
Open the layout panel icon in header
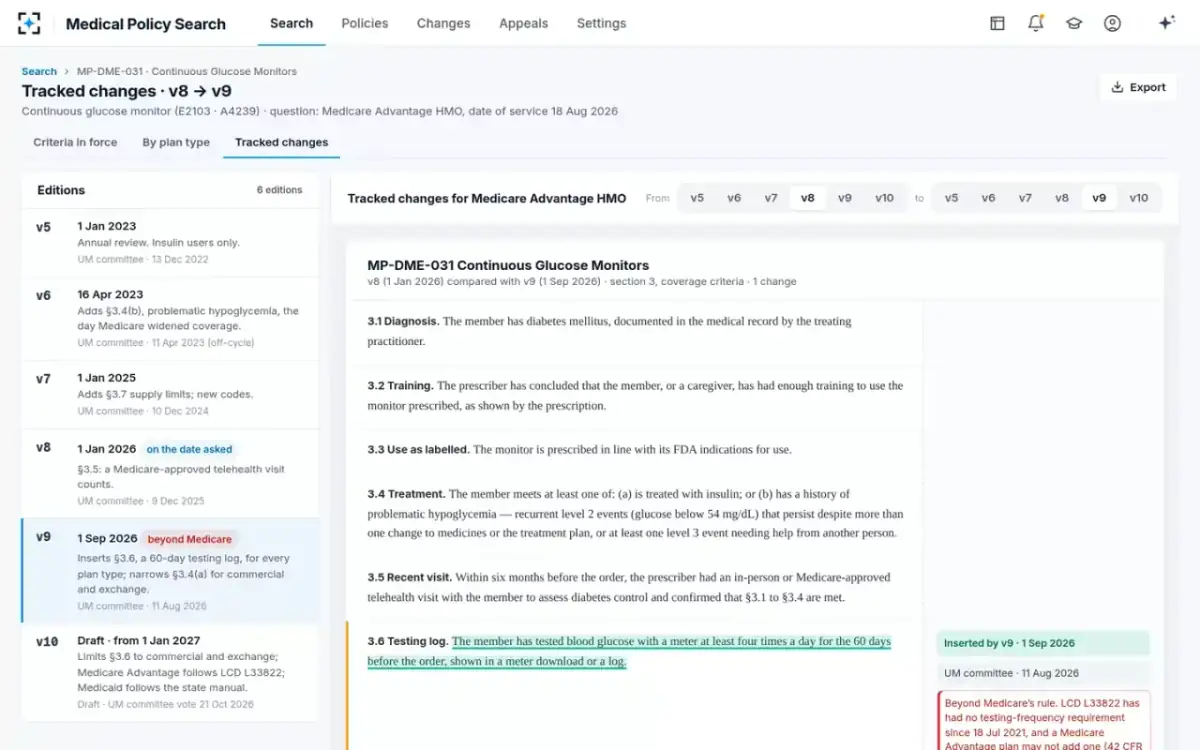point(997,23)
